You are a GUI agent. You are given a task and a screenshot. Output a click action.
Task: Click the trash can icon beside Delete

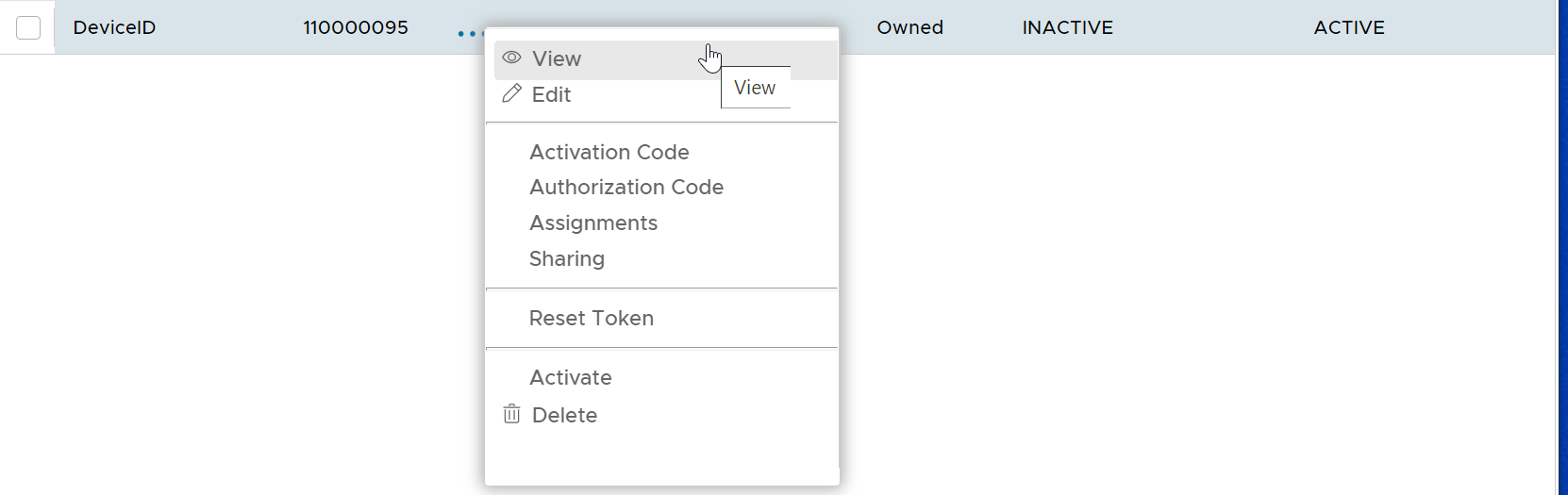tap(511, 414)
